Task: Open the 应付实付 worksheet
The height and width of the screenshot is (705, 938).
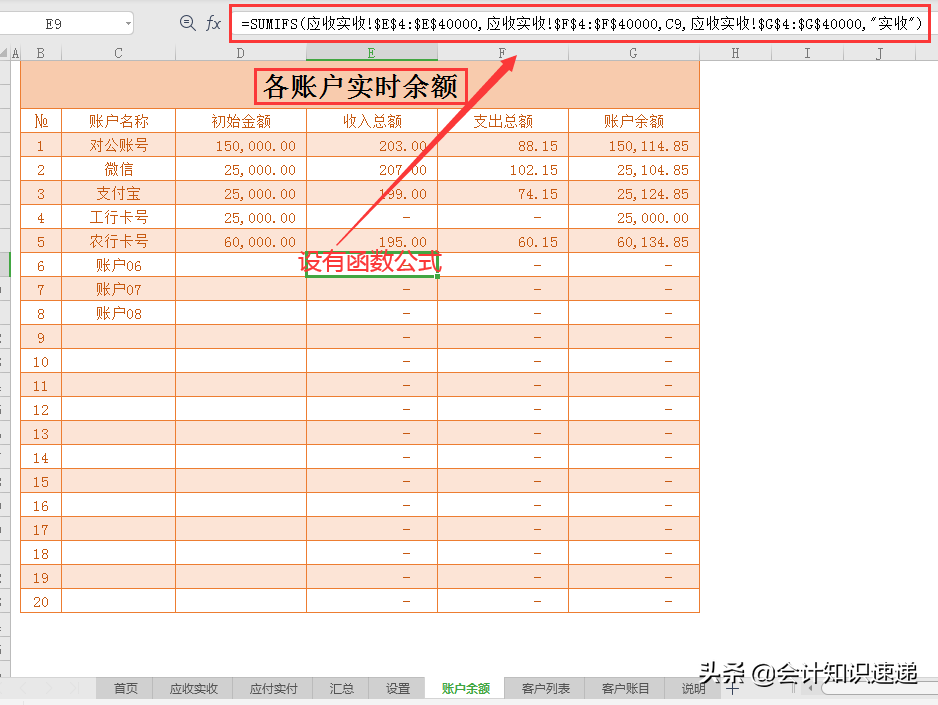Action: click(273, 688)
